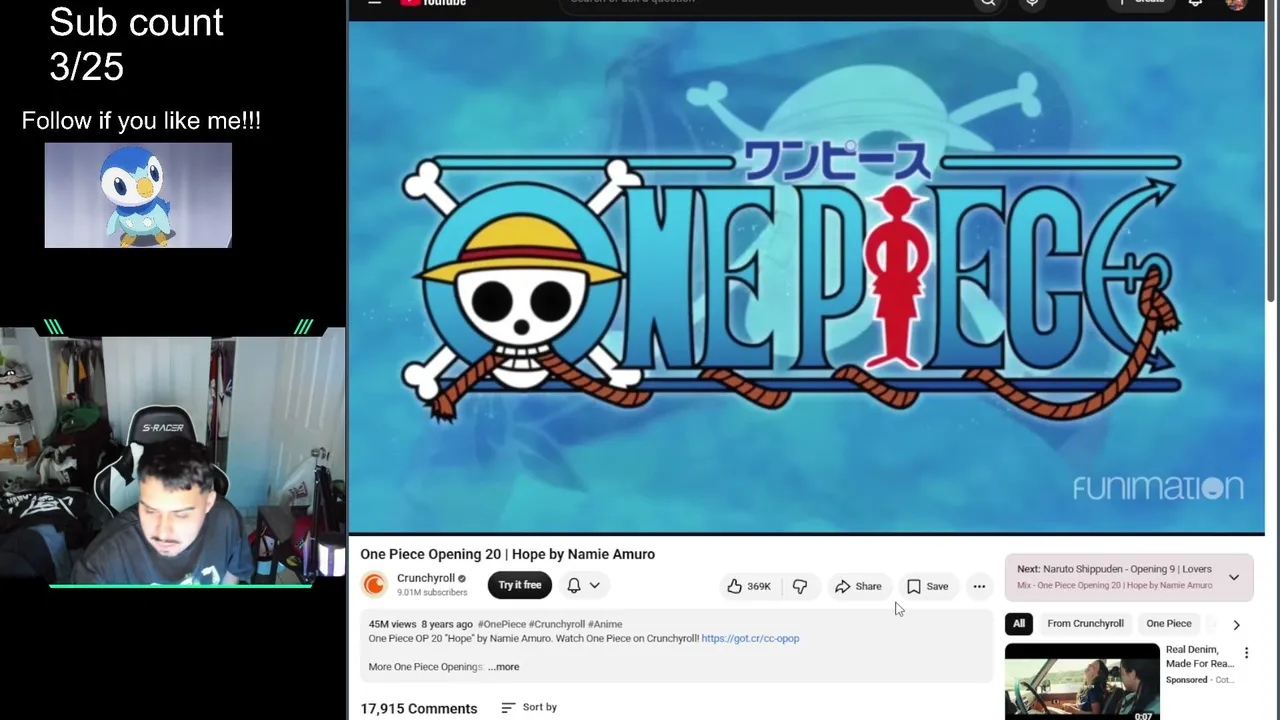Viewport: 1280px width, 720px height.
Task: Open the subscription notification bell dropdown
Action: click(583, 585)
